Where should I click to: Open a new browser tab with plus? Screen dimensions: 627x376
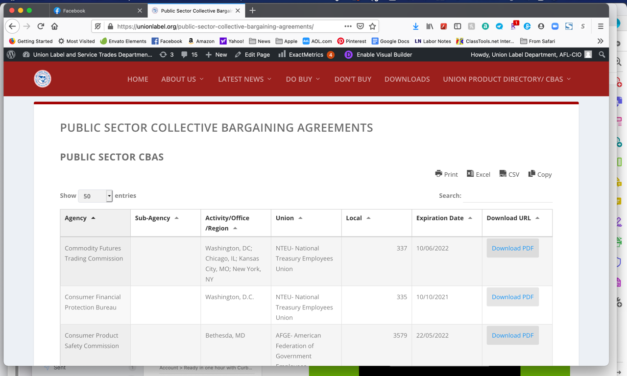(x=252, y=11)
